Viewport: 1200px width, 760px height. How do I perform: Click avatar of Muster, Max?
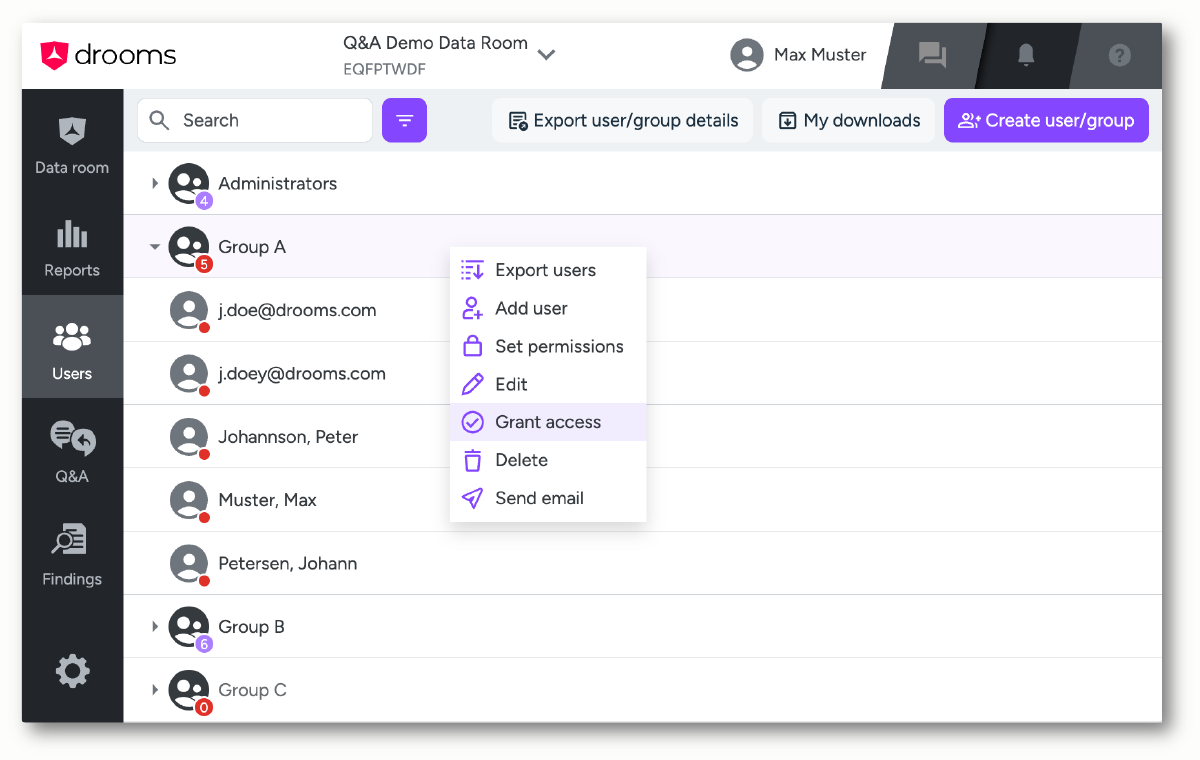click(x=189, y=500)
